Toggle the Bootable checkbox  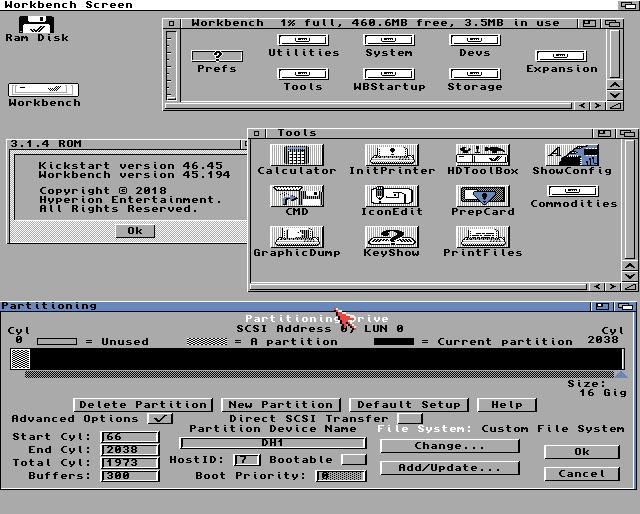click(x=353, y=460)
